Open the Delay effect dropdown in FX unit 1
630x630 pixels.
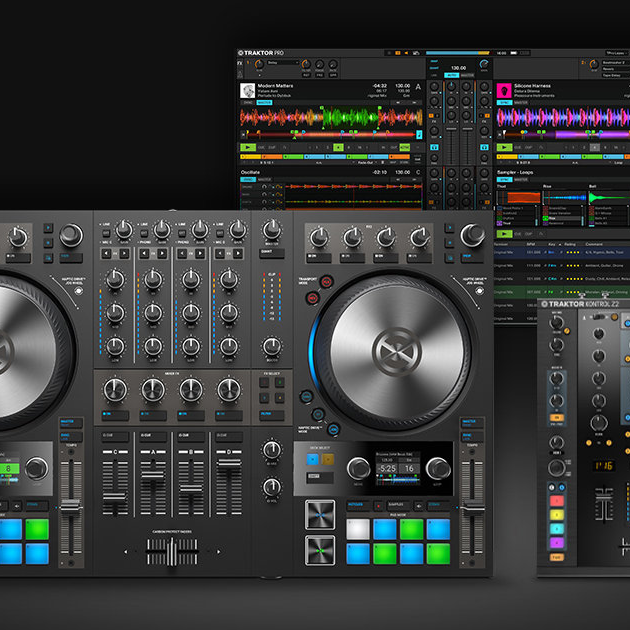[283, 63]
